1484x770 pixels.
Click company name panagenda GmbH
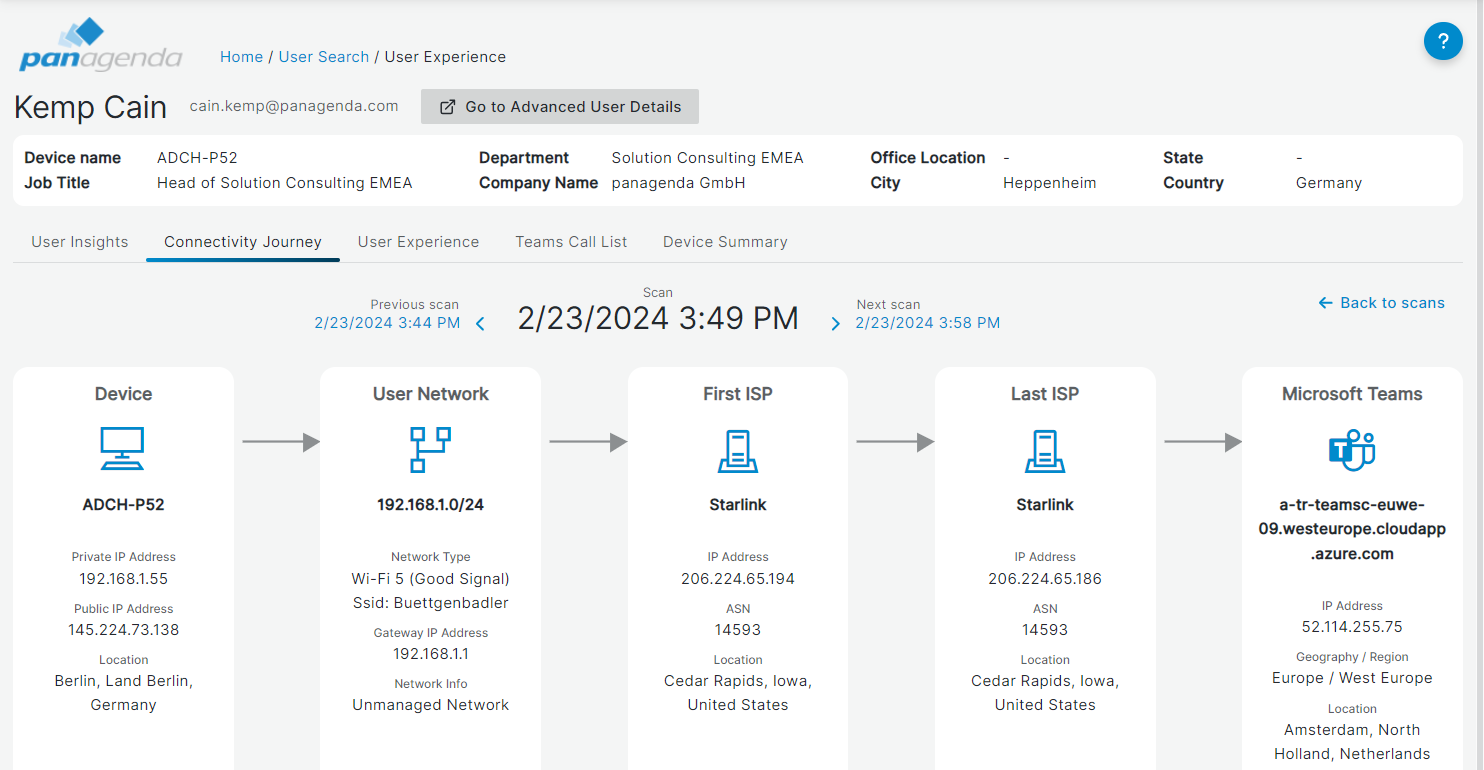(x=679, y=183)
